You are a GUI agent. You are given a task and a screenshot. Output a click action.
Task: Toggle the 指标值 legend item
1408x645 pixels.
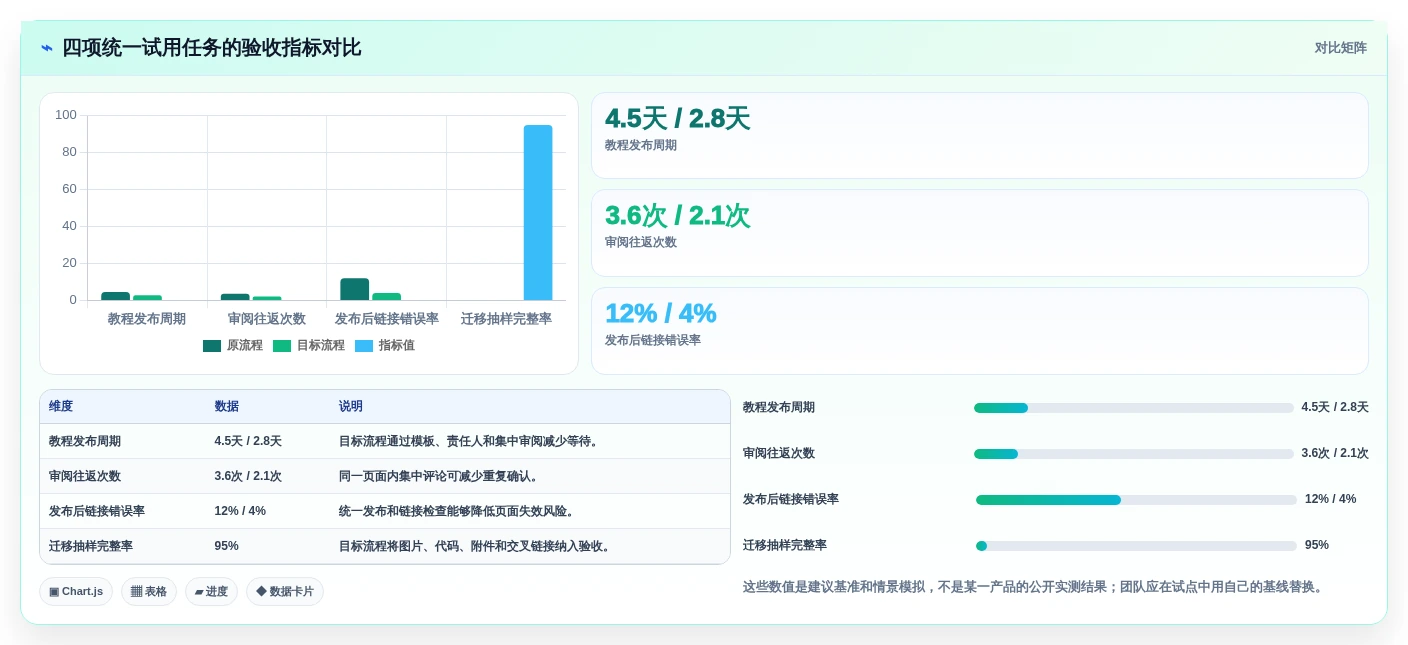click(x=385, y=345)
